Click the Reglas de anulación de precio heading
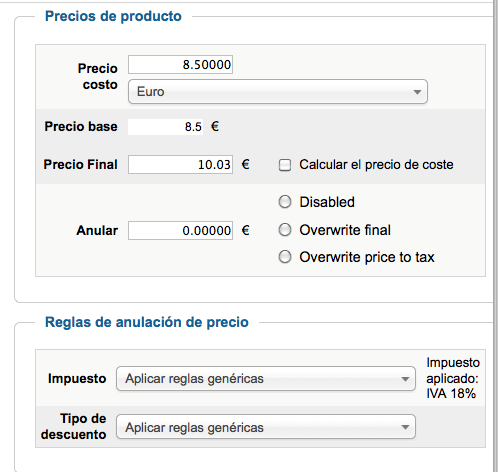This screenshot has height=472, width=500. point(147,322)
